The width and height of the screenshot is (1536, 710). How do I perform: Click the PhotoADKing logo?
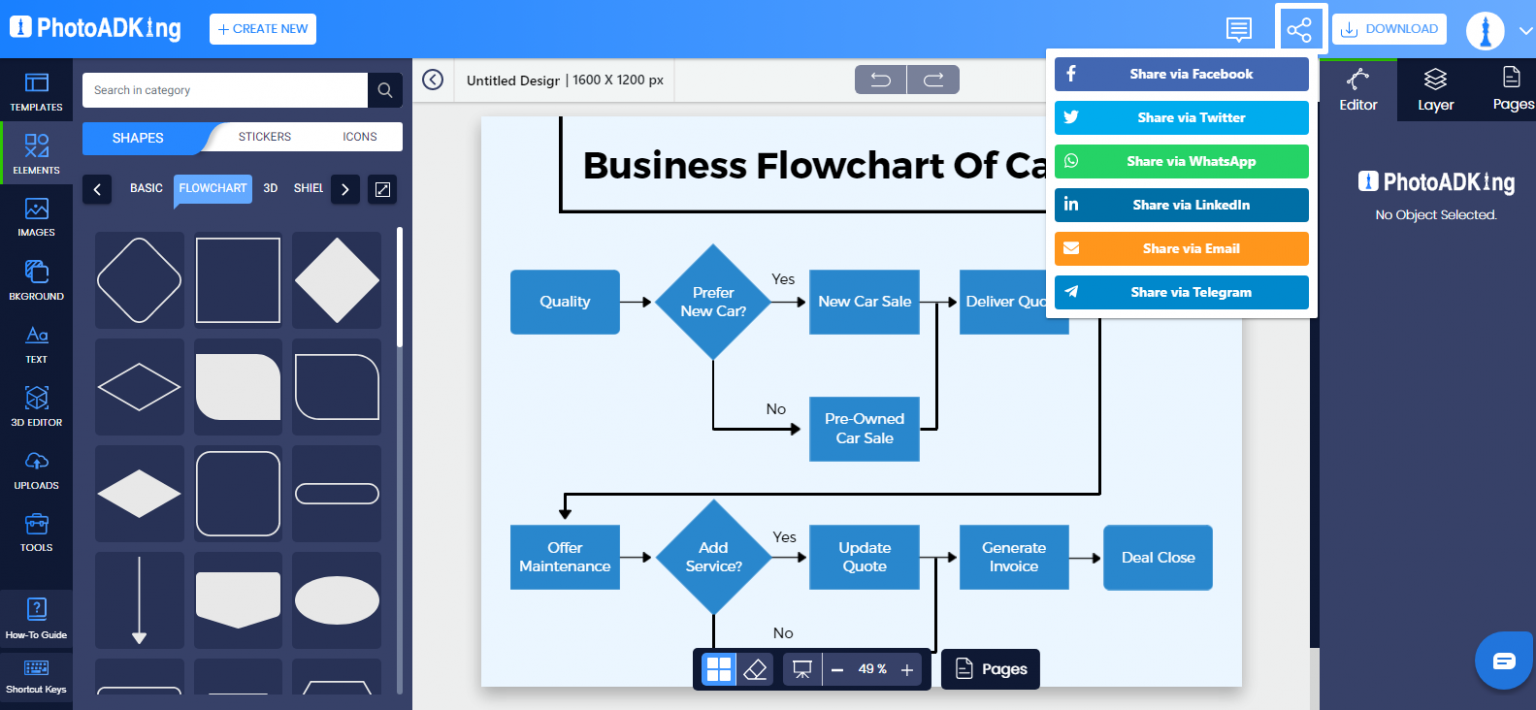96,28
